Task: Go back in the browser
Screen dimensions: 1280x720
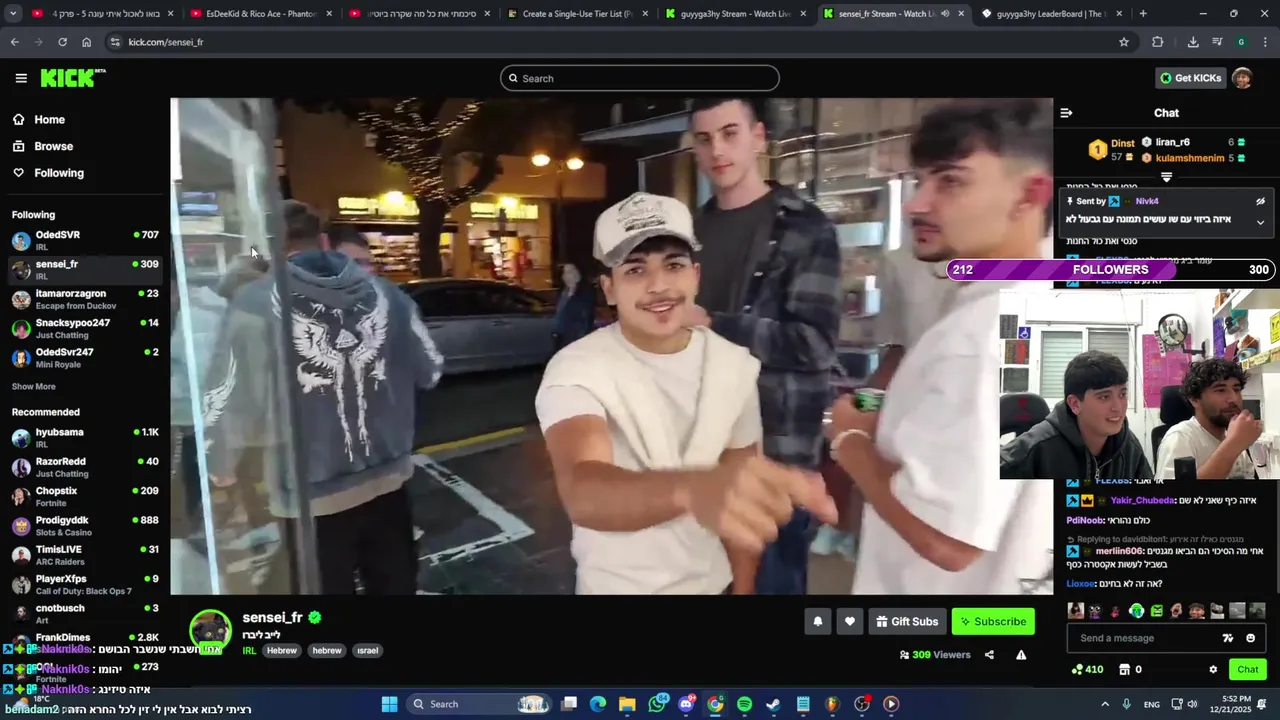Action: tap(15, 42)
